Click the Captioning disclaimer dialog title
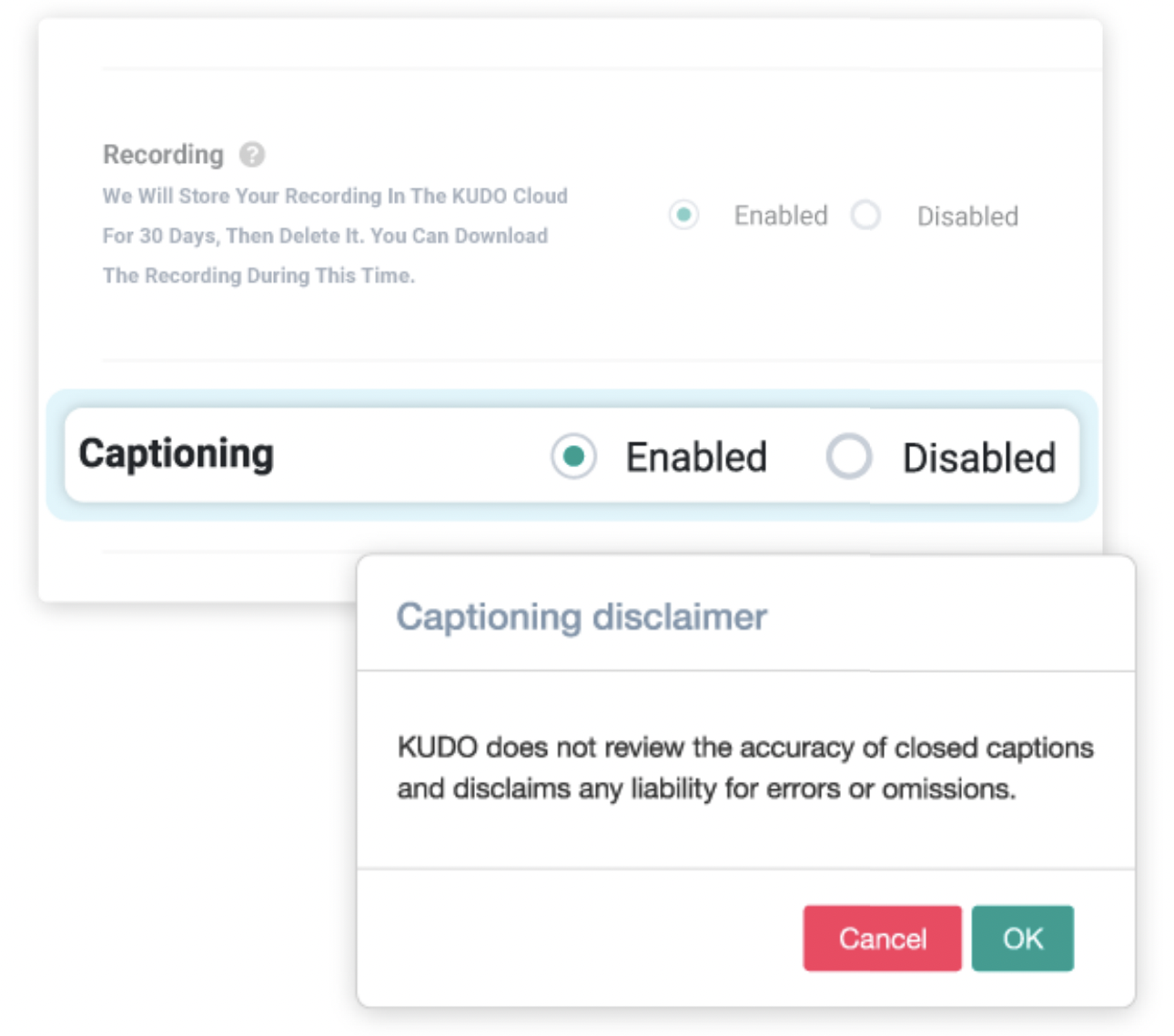The height and width of the screenshot is (1036, 1174). tap(582, 617)
